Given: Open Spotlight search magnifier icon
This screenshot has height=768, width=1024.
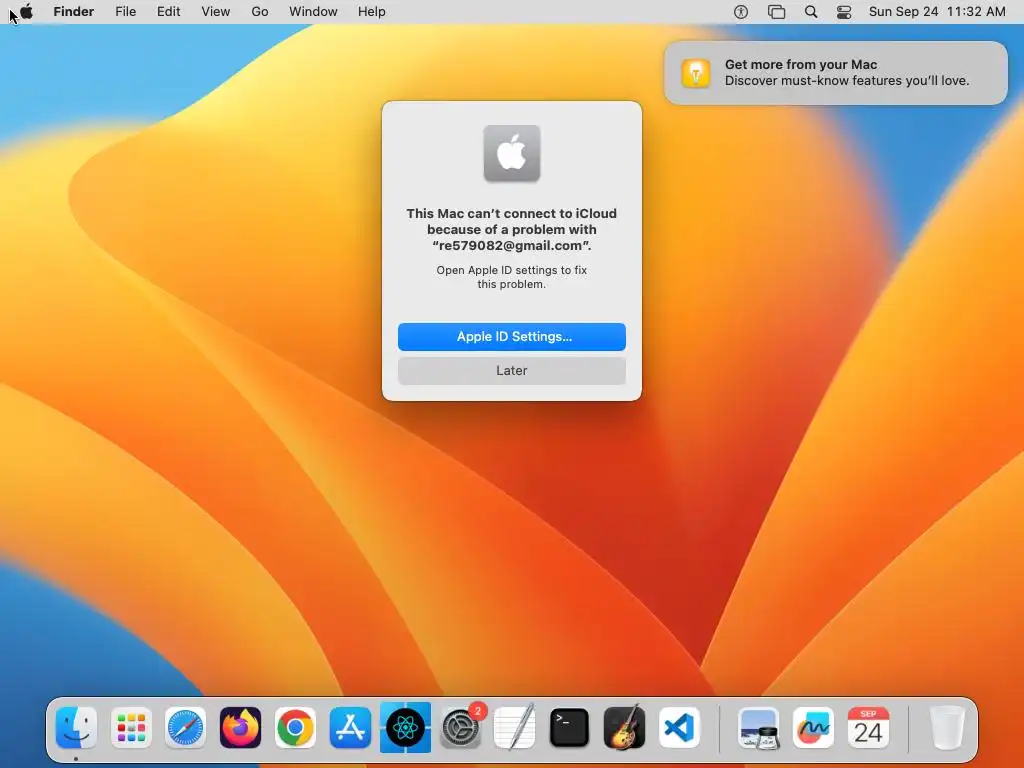Looking at the screenshot, I should (810, 12).
